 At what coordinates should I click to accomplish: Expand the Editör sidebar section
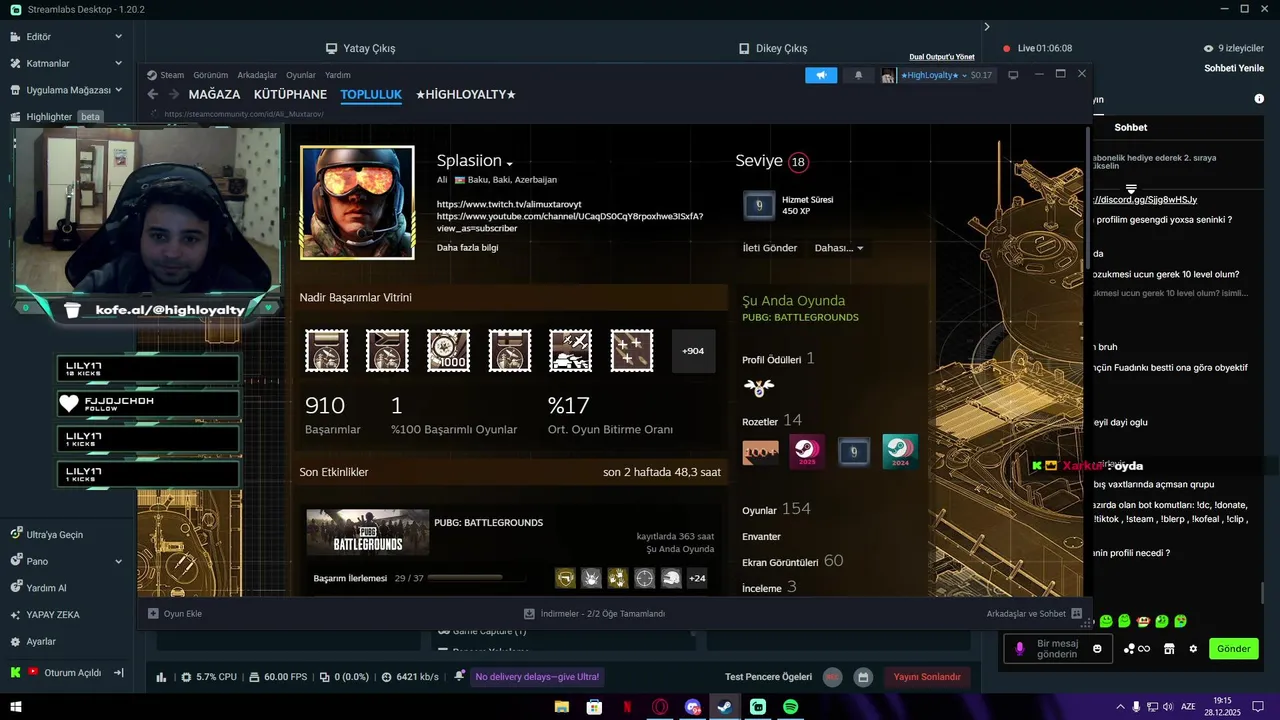(118, 36)
